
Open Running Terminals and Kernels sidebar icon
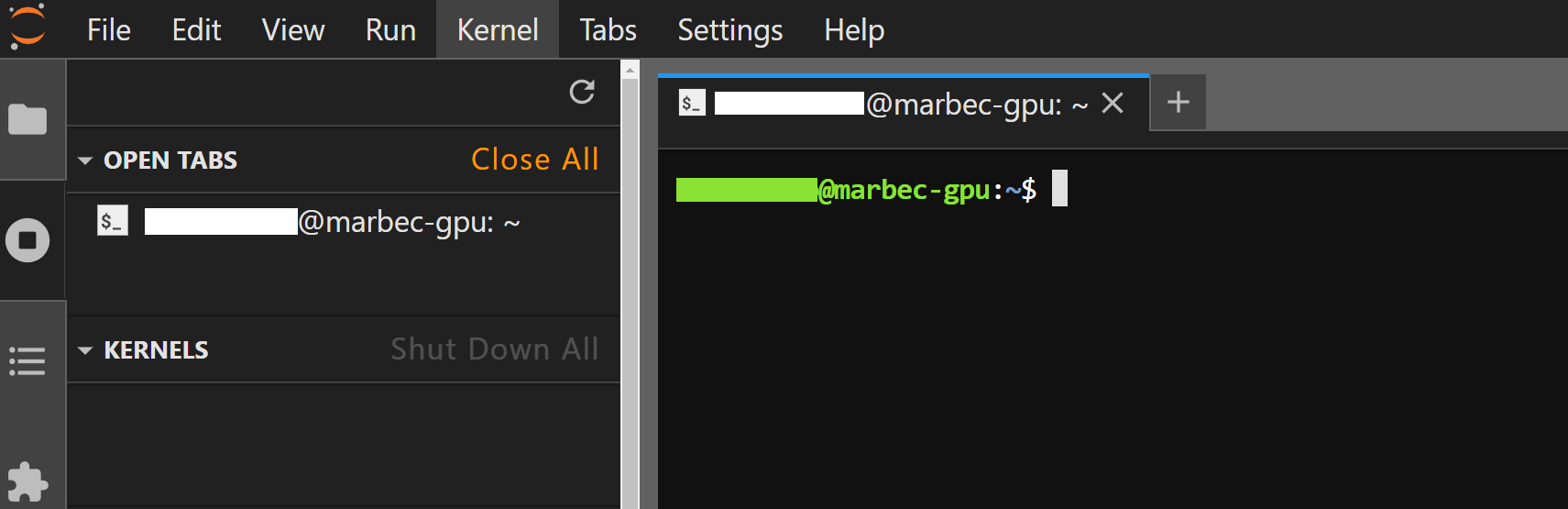(27, 240)
